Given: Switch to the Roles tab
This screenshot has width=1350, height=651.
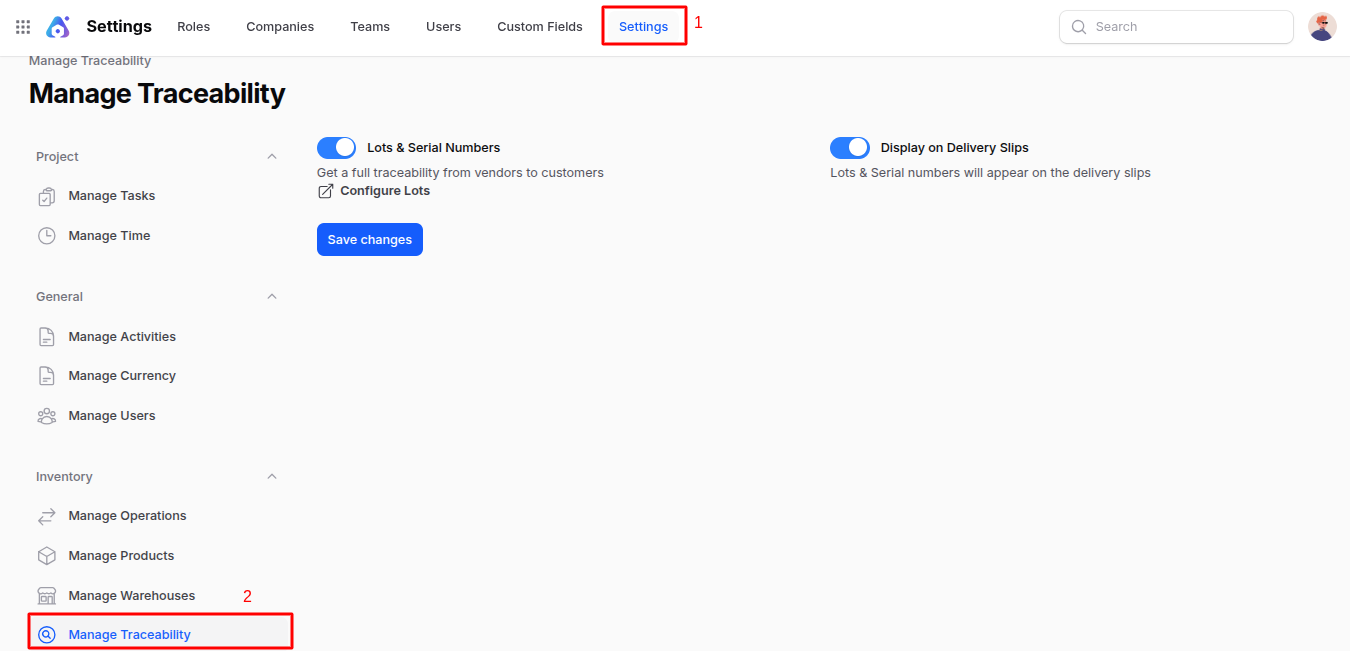Looking at the screenshot, I should pos(194,27).
